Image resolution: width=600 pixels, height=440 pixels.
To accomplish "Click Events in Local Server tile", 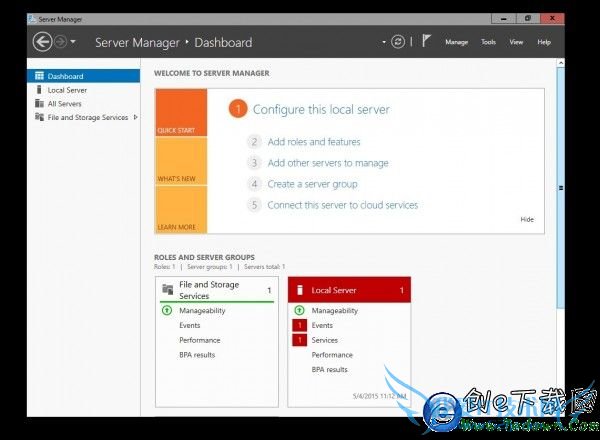I will 322,325.
